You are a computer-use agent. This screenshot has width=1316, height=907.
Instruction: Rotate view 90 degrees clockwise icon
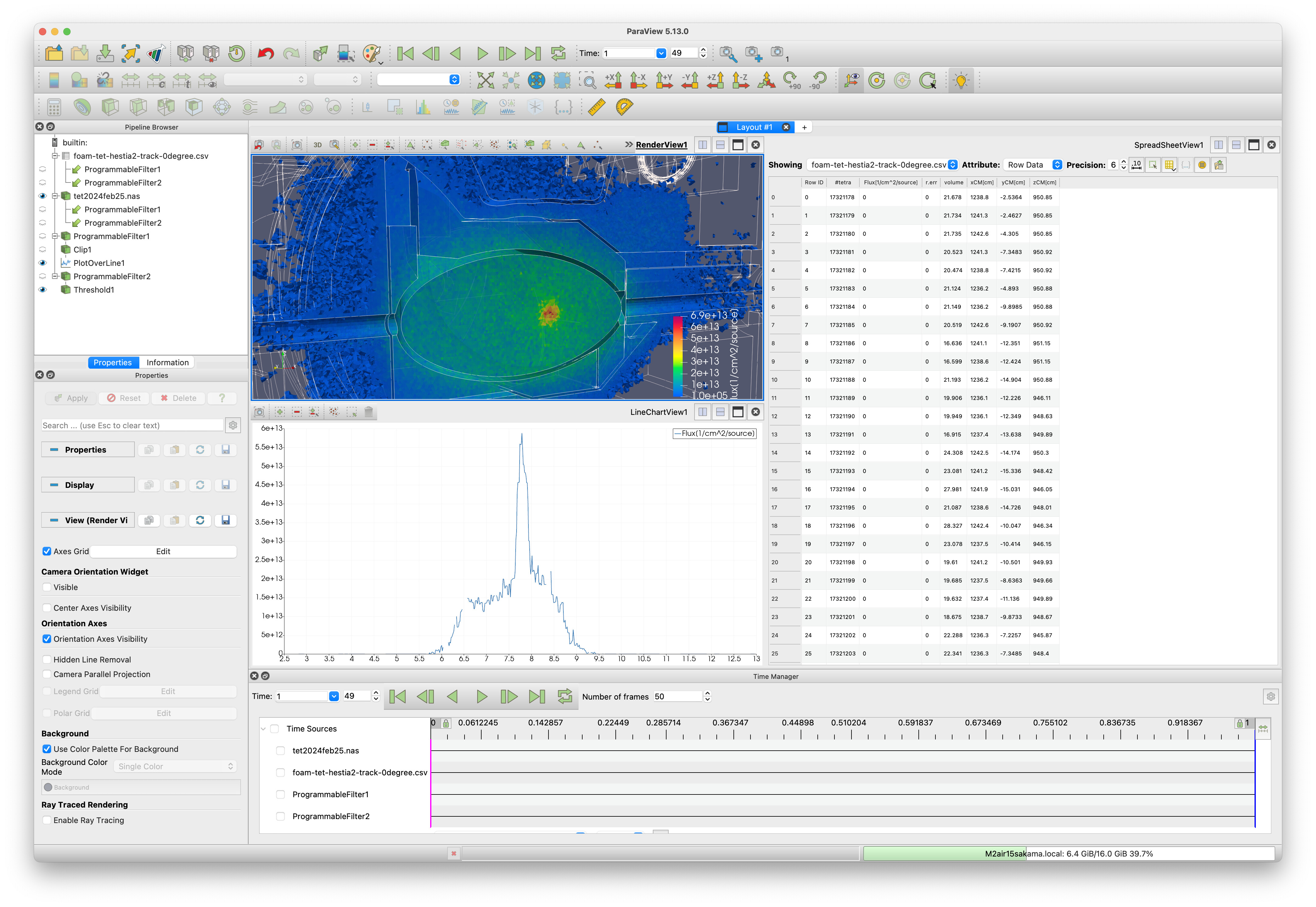point(792,80)
